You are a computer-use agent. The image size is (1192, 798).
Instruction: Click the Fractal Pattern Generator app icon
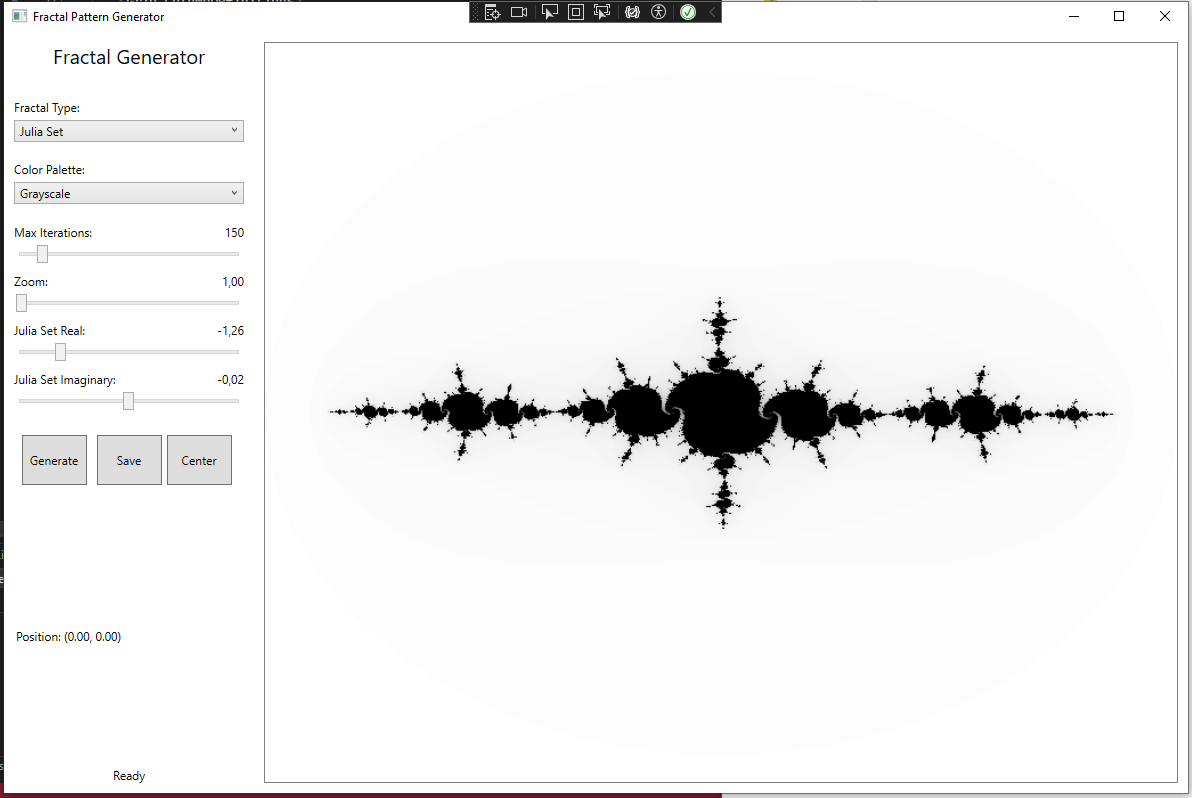tap(18, 16)
